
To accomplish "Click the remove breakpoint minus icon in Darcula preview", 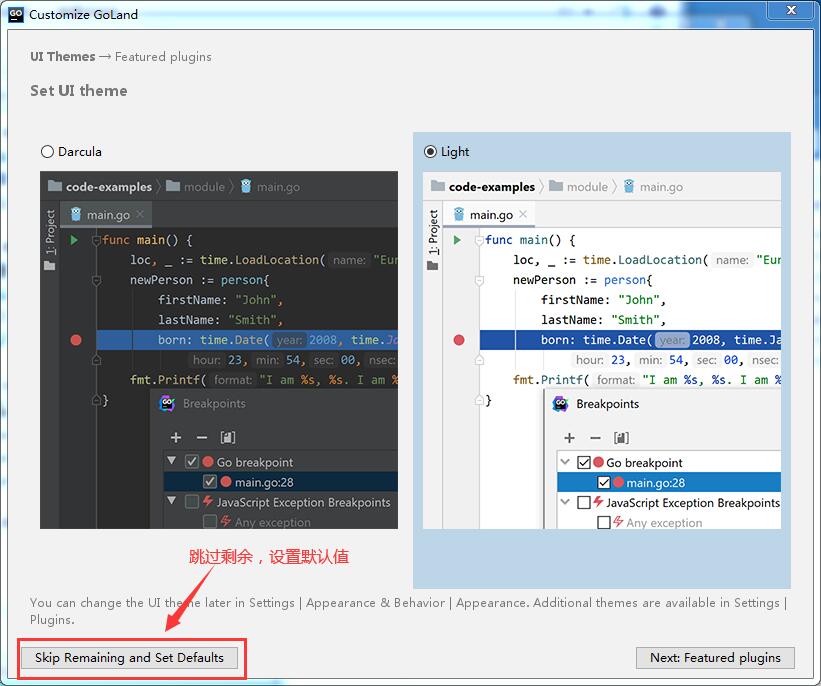I will point(202,437).
